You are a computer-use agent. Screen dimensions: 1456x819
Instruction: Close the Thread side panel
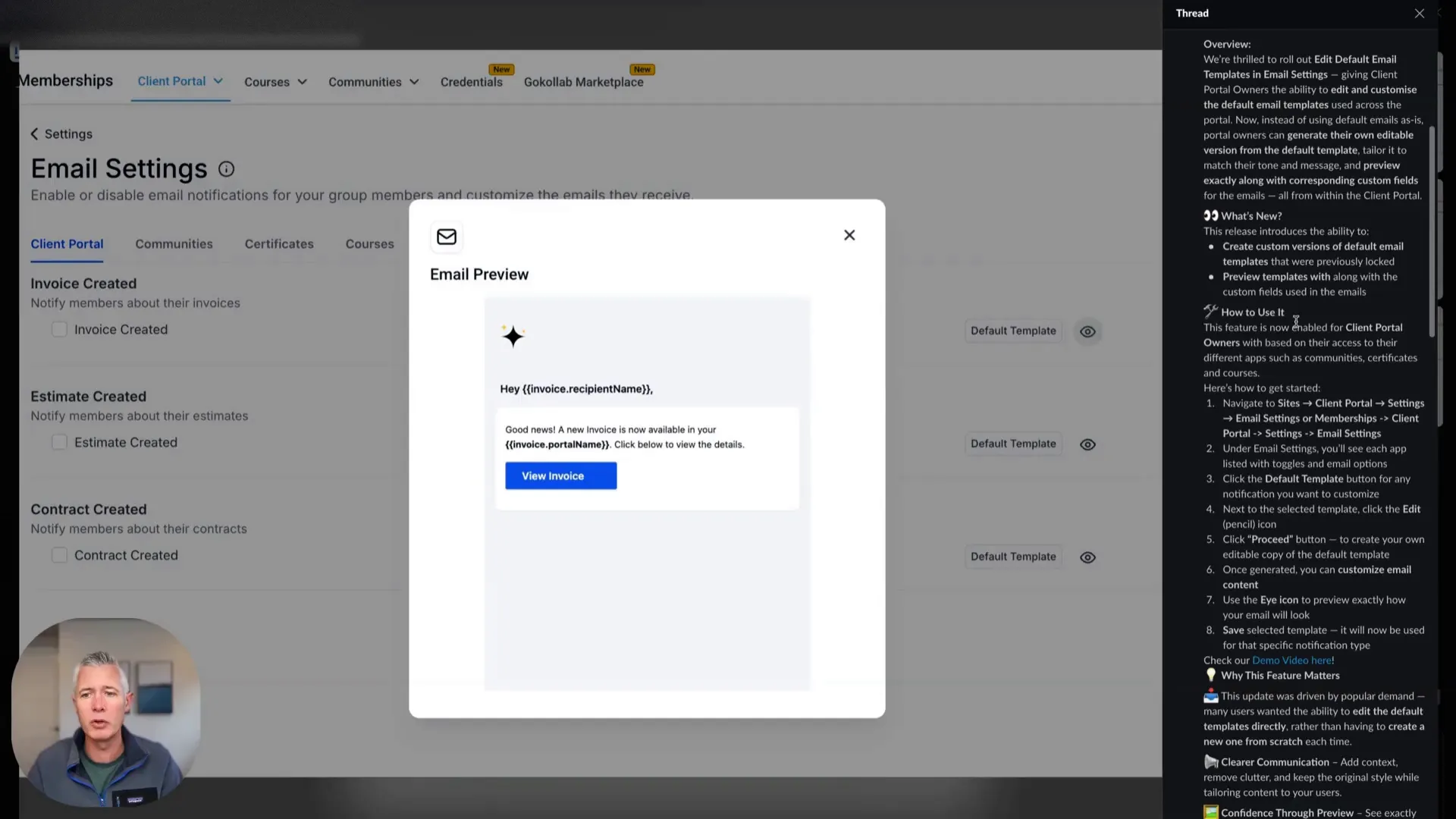click(1420, 14)
